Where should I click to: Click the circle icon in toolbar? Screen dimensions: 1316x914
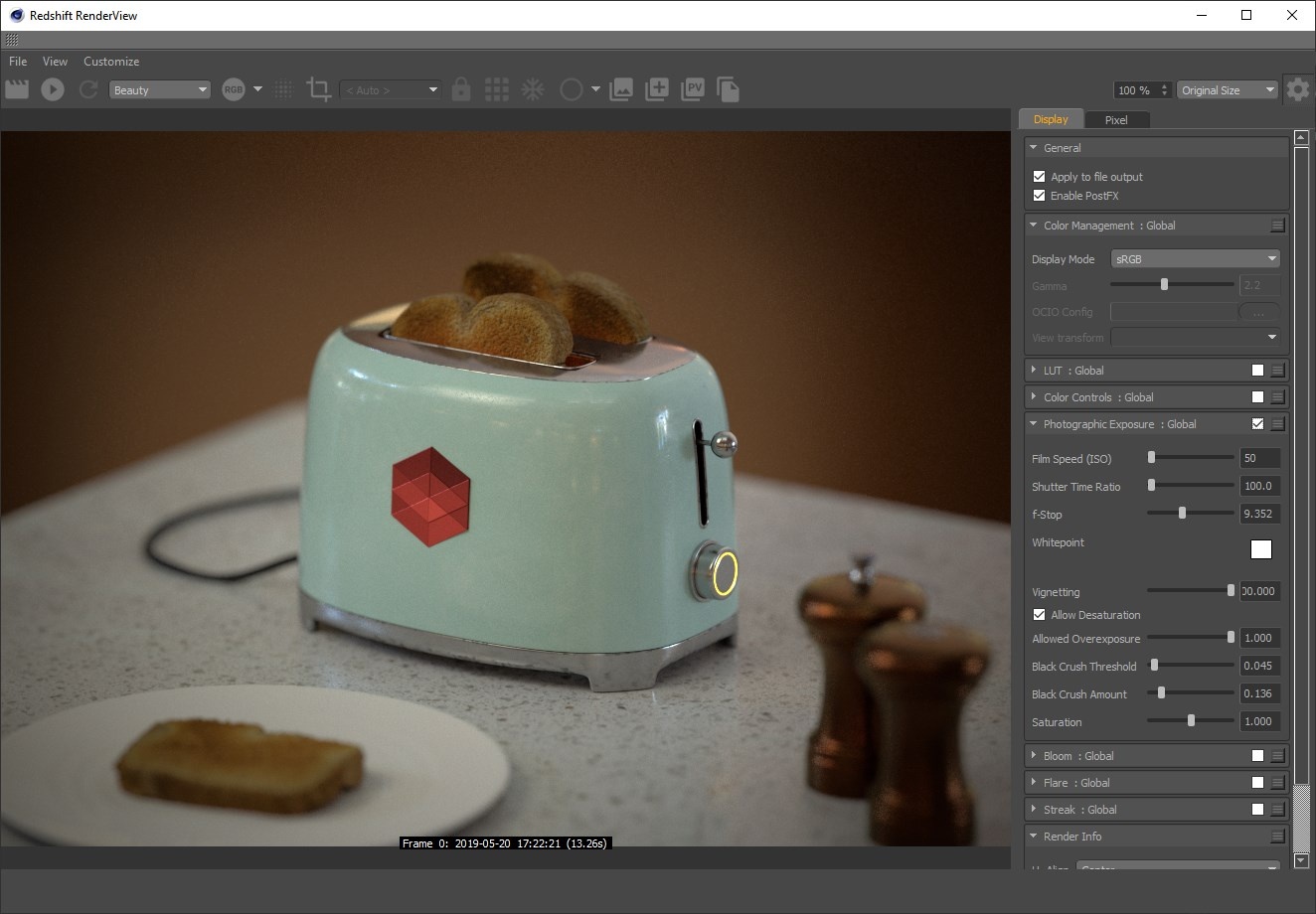571,89
